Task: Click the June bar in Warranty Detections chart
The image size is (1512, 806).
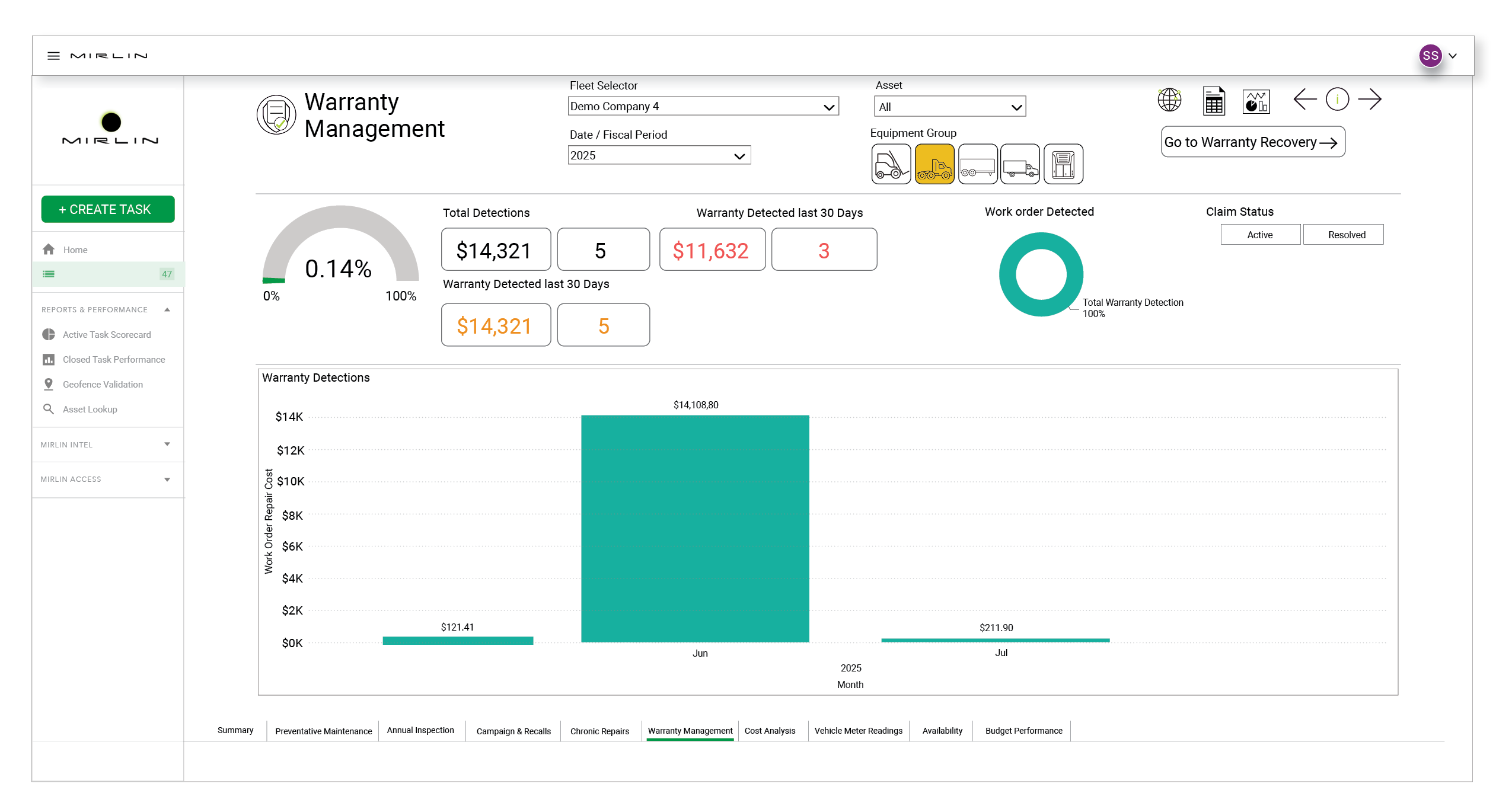Action: point(695,527)
